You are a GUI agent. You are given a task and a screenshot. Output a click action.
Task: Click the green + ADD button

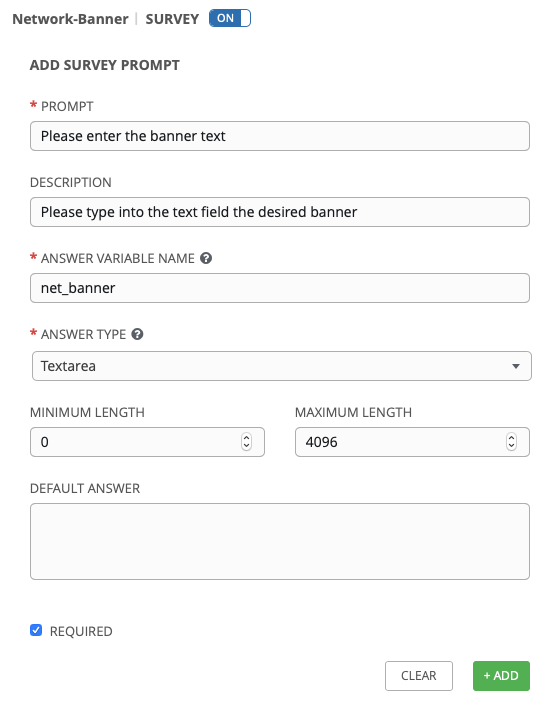(x=501, y=676)
